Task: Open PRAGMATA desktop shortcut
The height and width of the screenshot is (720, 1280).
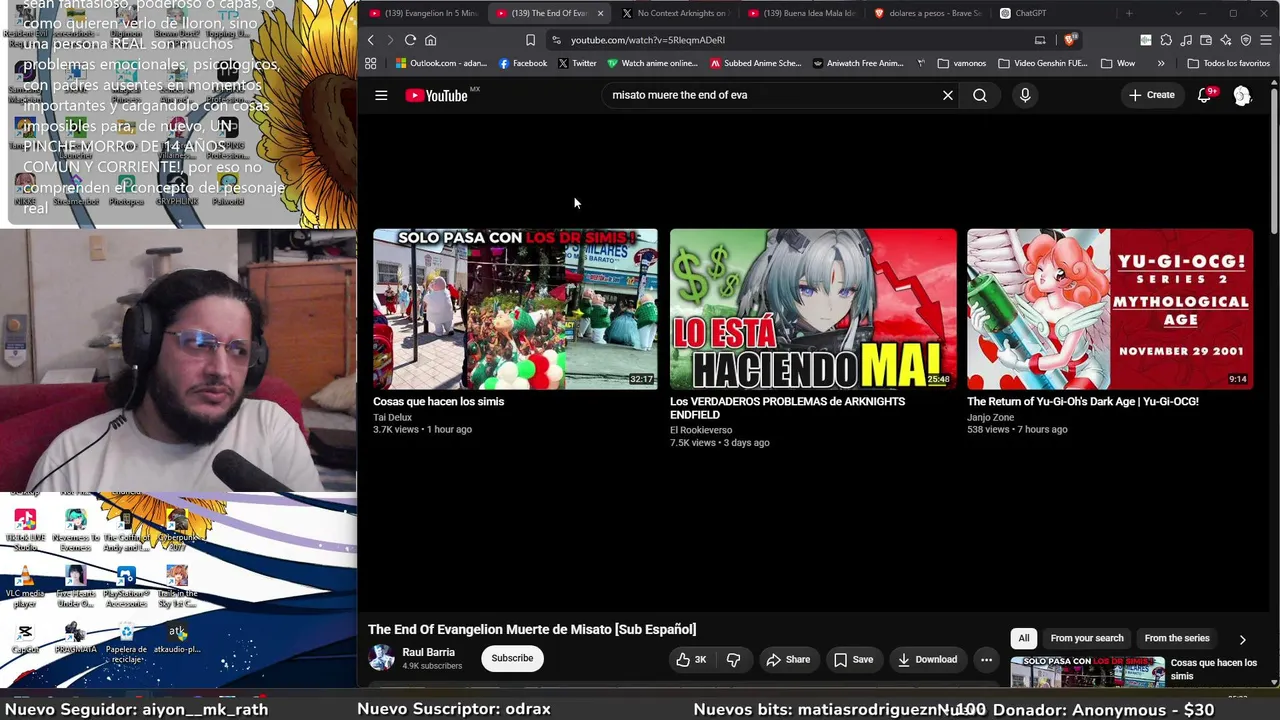Action: click(x=75, y=639)
